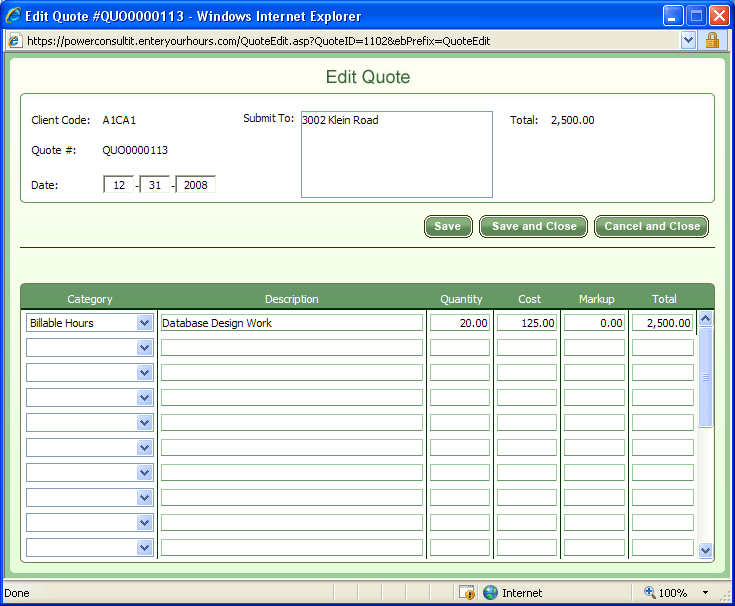
Task: Click Cancel and Close button
Action: (652, 226)
